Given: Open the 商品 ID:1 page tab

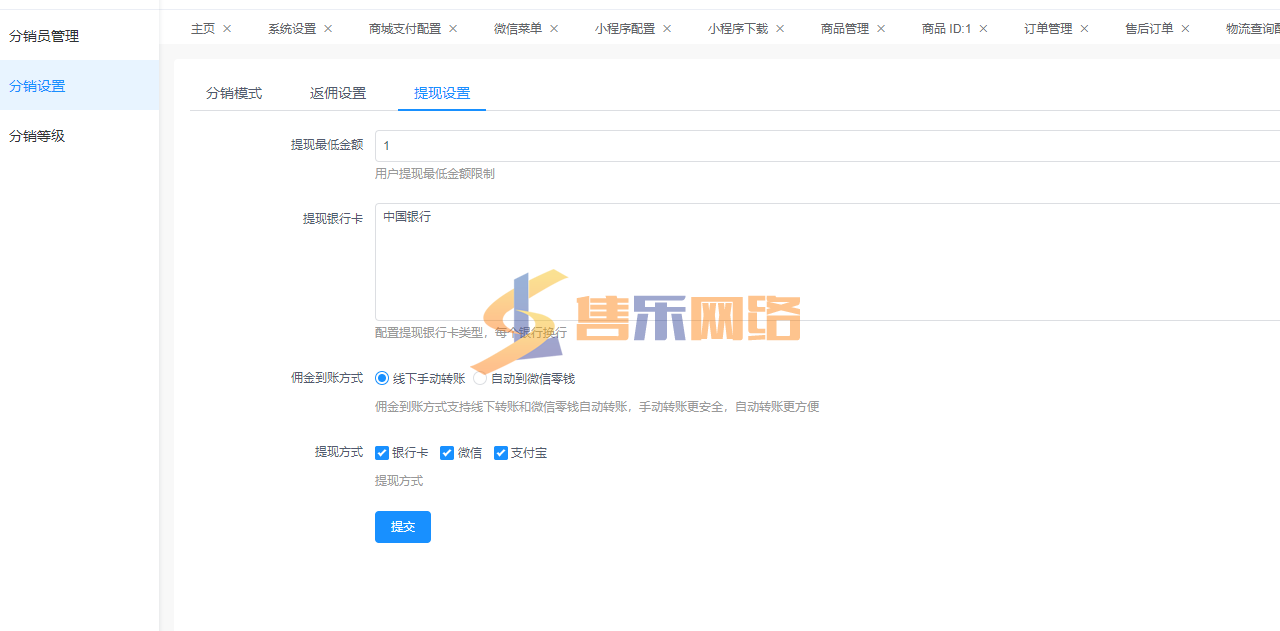Looking at the screenshot, I should (946, 29).
